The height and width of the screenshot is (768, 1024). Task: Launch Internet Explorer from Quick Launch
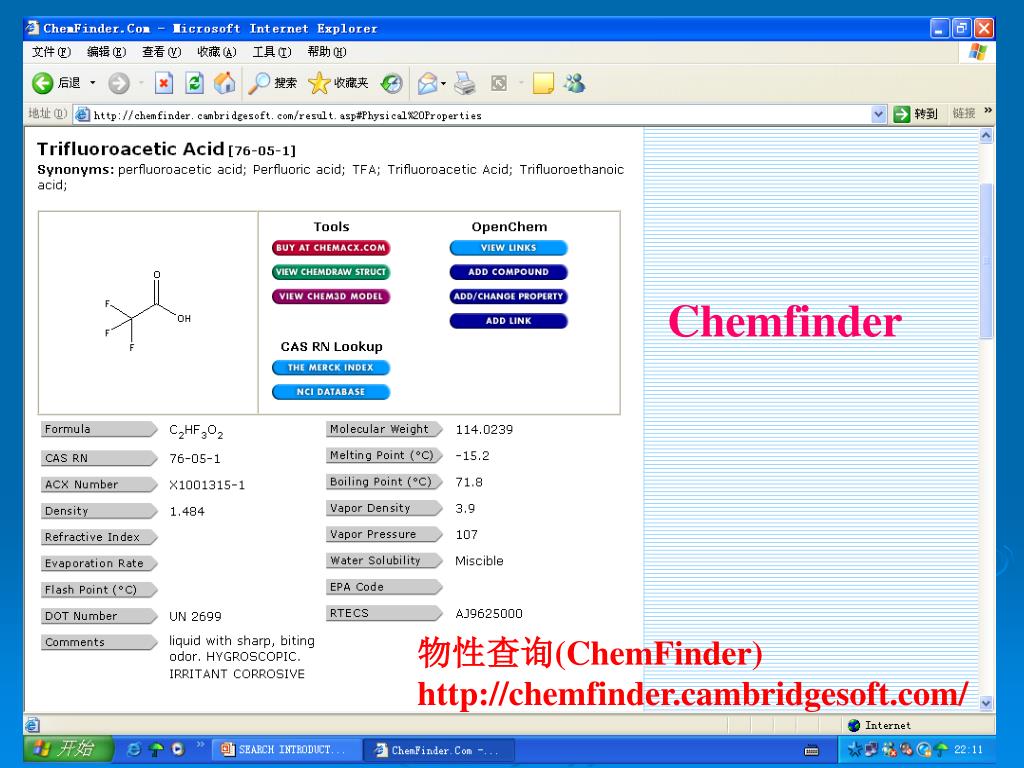134,749
